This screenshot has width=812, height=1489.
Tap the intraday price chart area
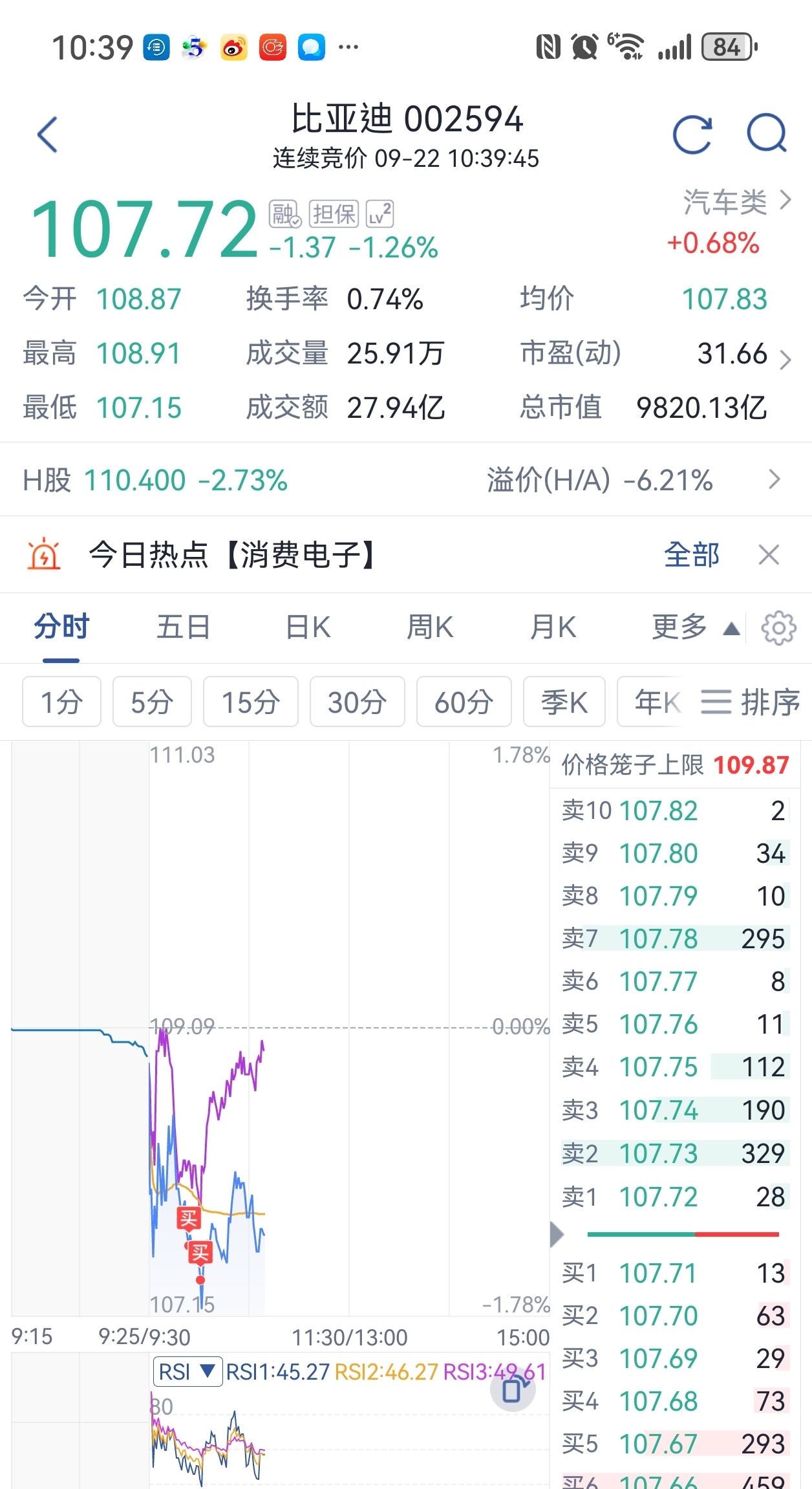(x=281, y=1028)
